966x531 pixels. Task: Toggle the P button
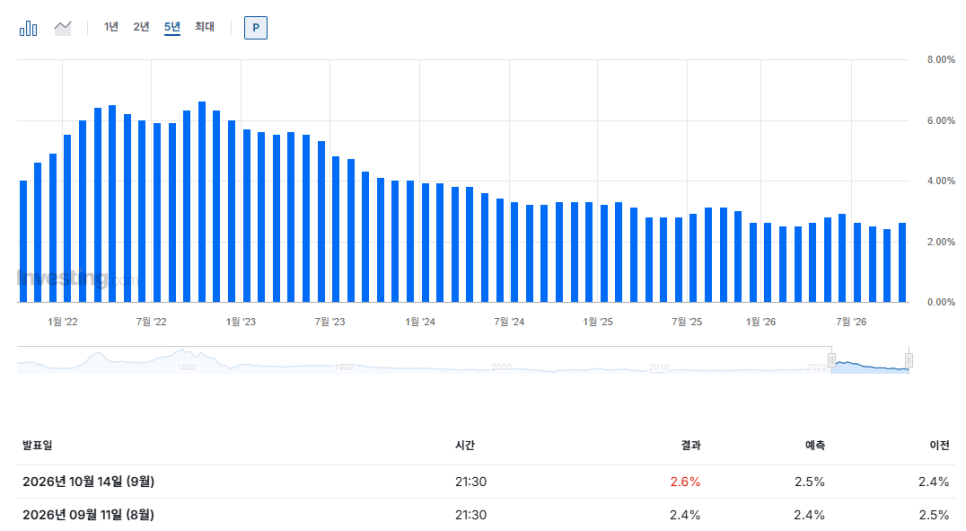click(256, 28)
